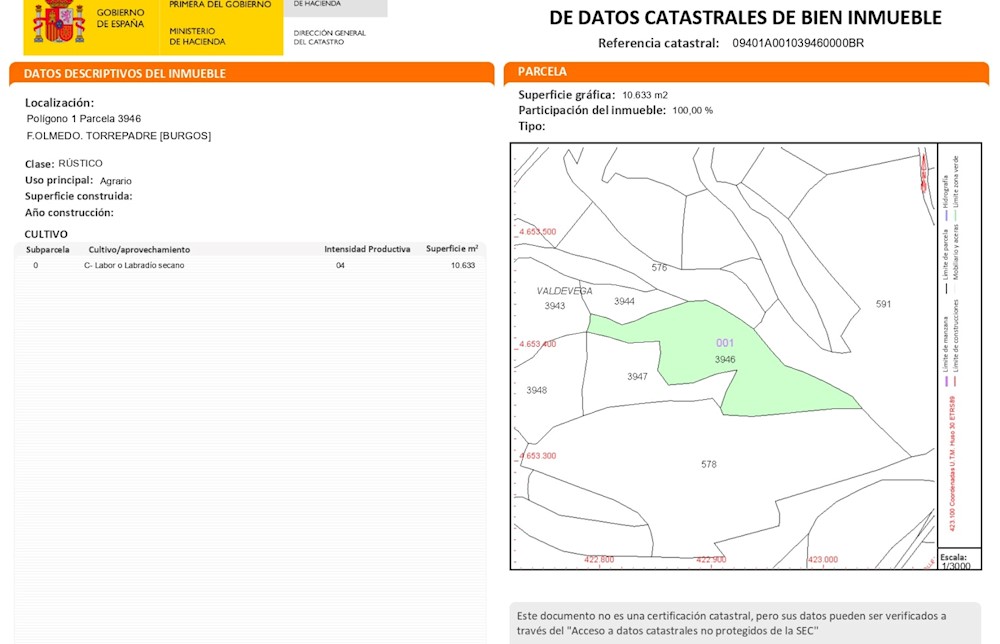1000x644 pixels.
Task: Click the PARCELA section header
Action: [746, 72]
